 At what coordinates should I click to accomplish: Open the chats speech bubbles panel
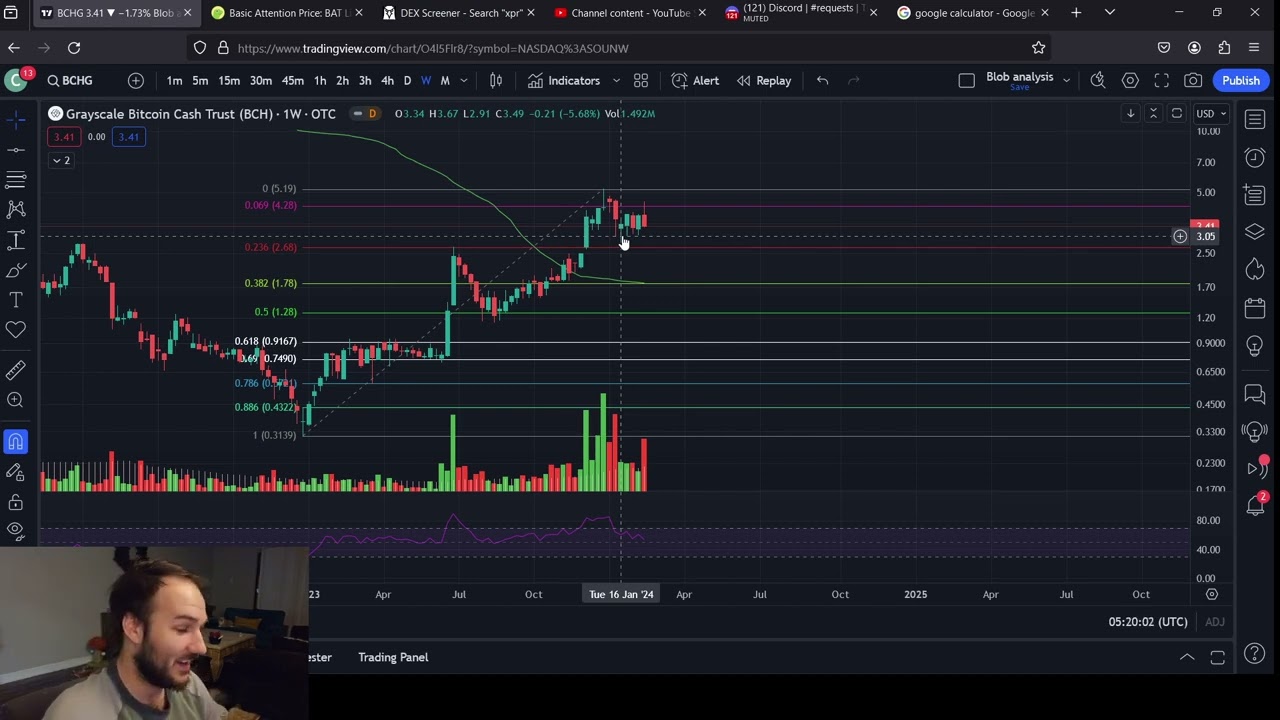pos(1255,394)
